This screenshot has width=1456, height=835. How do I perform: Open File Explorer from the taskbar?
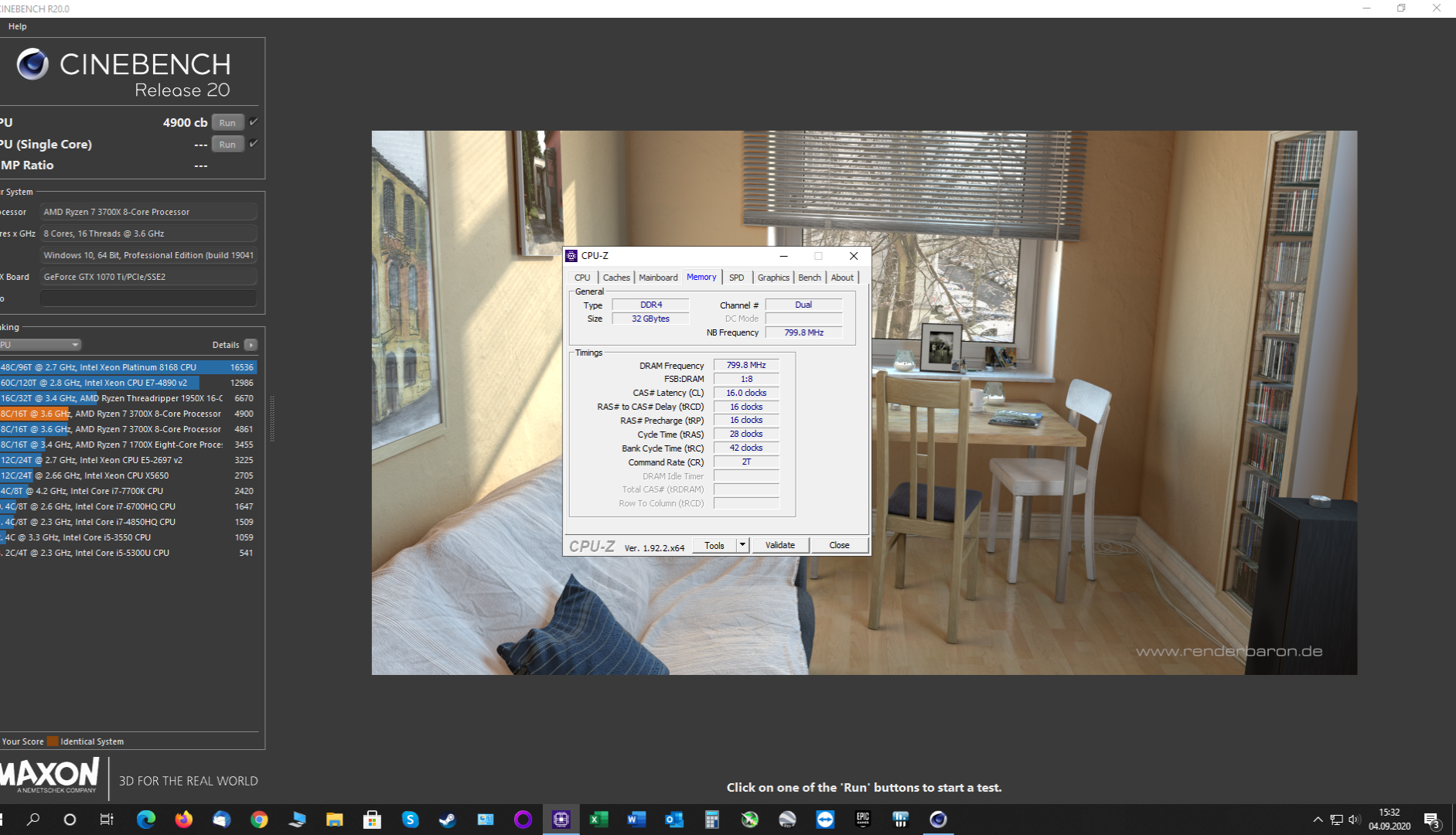point(334,820)
